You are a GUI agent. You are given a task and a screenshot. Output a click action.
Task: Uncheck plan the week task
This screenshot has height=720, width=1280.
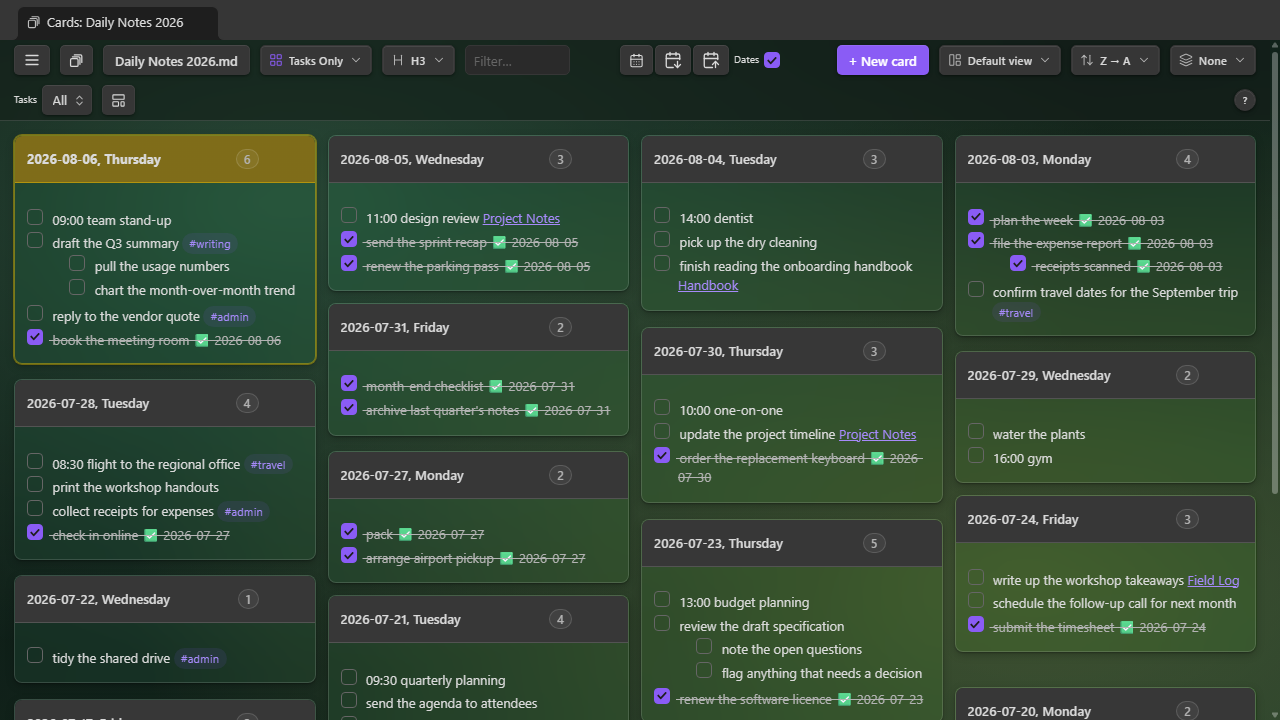[976, 217]
